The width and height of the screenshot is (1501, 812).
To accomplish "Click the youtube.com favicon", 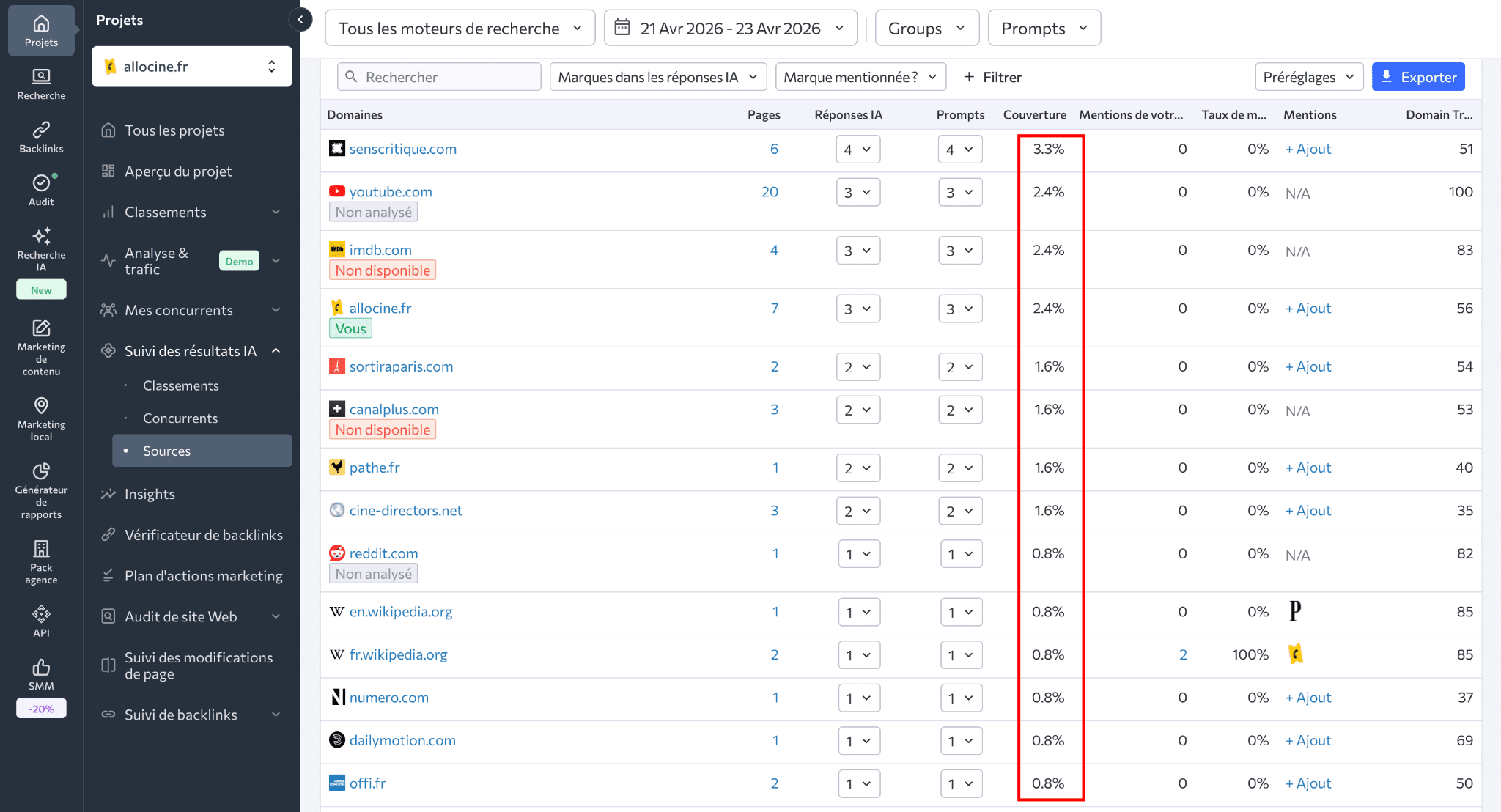I will pos(337,191).
